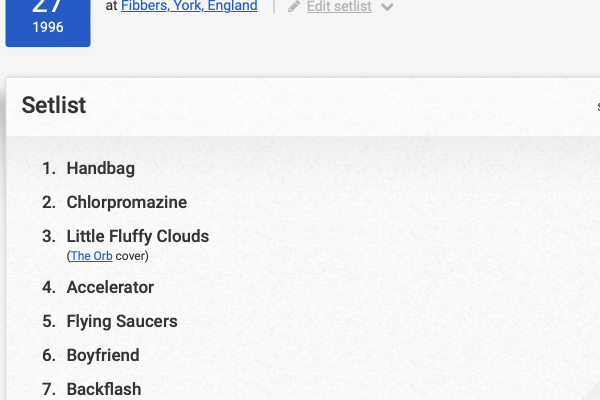Viewport: 600px width, 400px height.
Task: Click track number 5 beside Flying Saucers
Action: coord(48,321)
